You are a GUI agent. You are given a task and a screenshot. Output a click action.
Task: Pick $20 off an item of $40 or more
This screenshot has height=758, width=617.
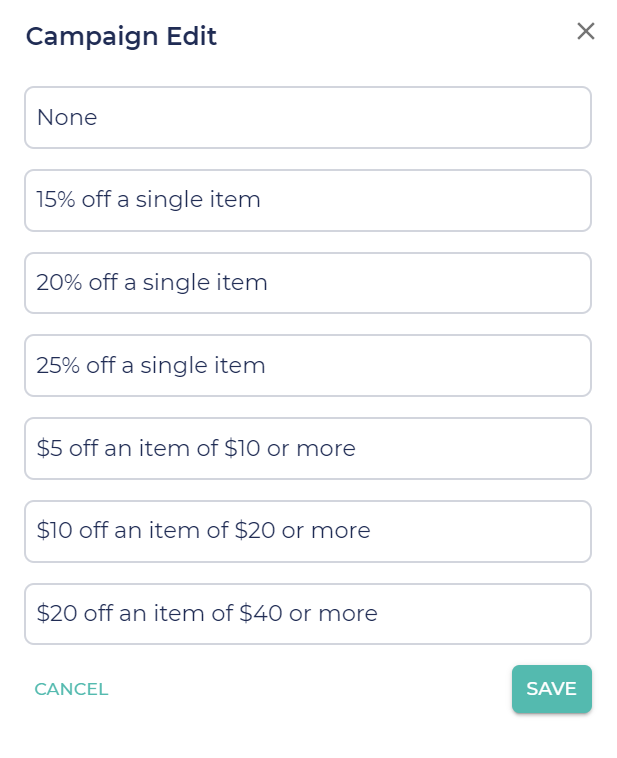tap(308, 614)
